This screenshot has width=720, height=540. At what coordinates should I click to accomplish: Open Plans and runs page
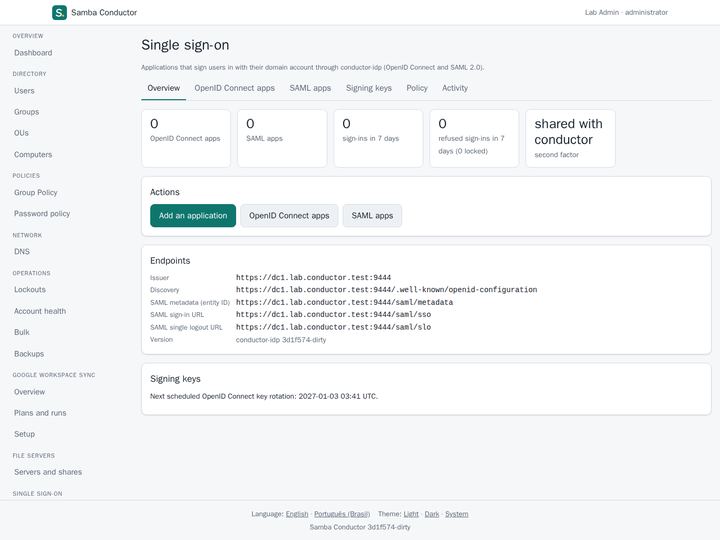[x=40, y=413]
